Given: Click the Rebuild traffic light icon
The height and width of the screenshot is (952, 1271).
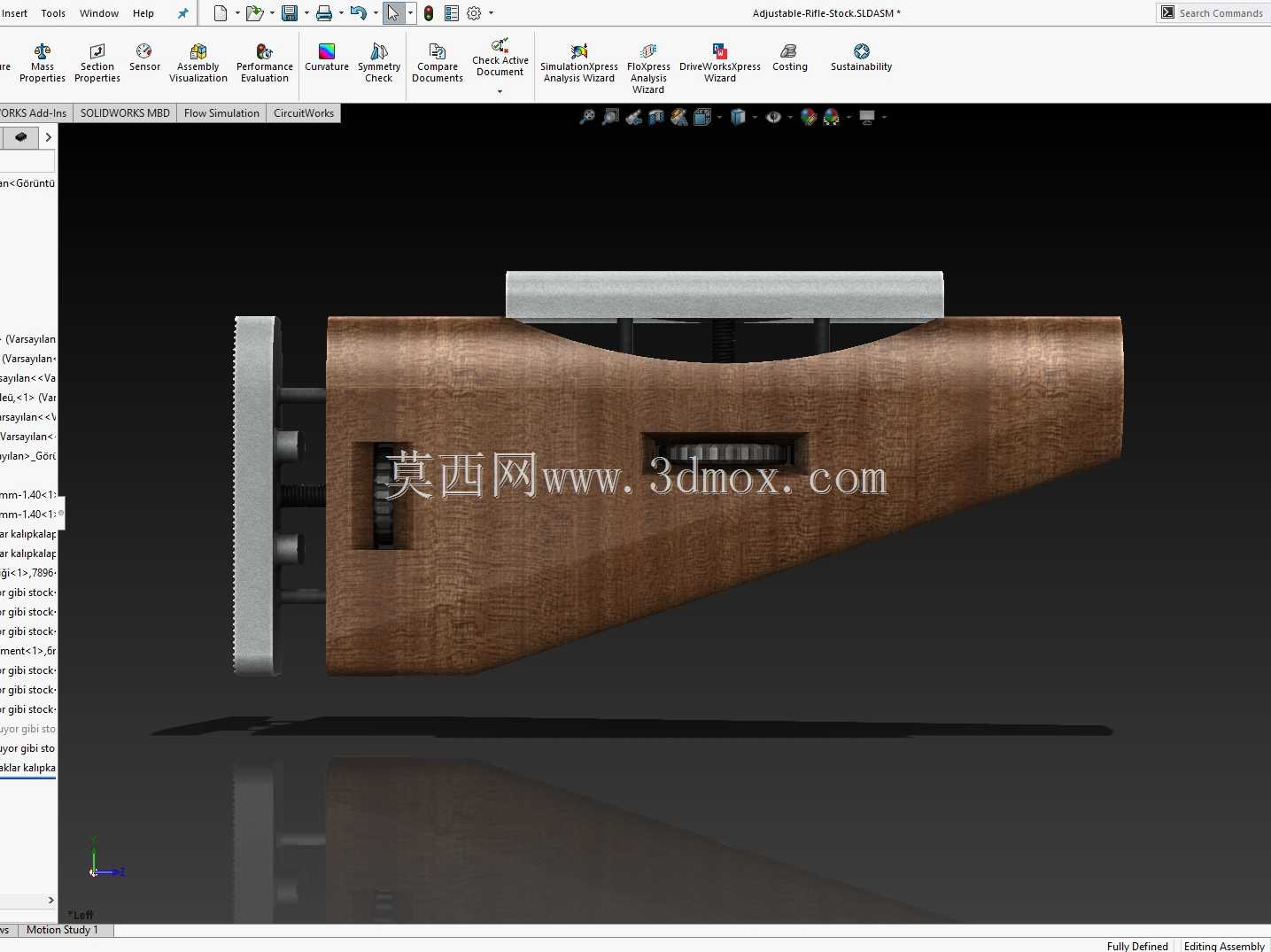Looking at the screenshot, I should tap(429, 13).
